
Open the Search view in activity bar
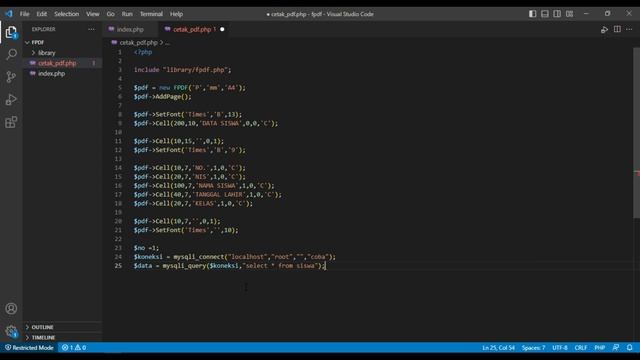coord(11,54)
